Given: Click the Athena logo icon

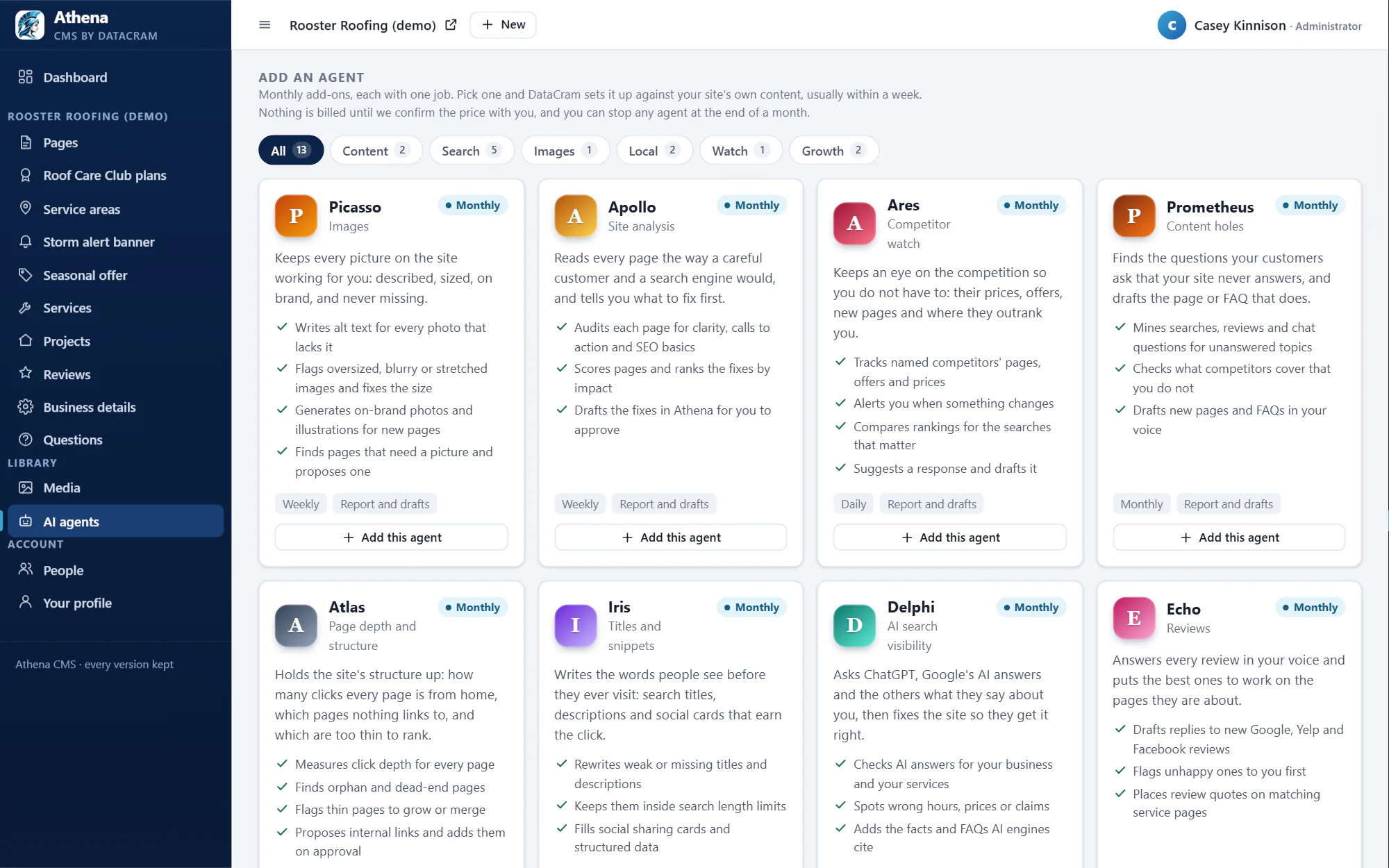Looking at the screenshot, I should [x=30, y=25].
